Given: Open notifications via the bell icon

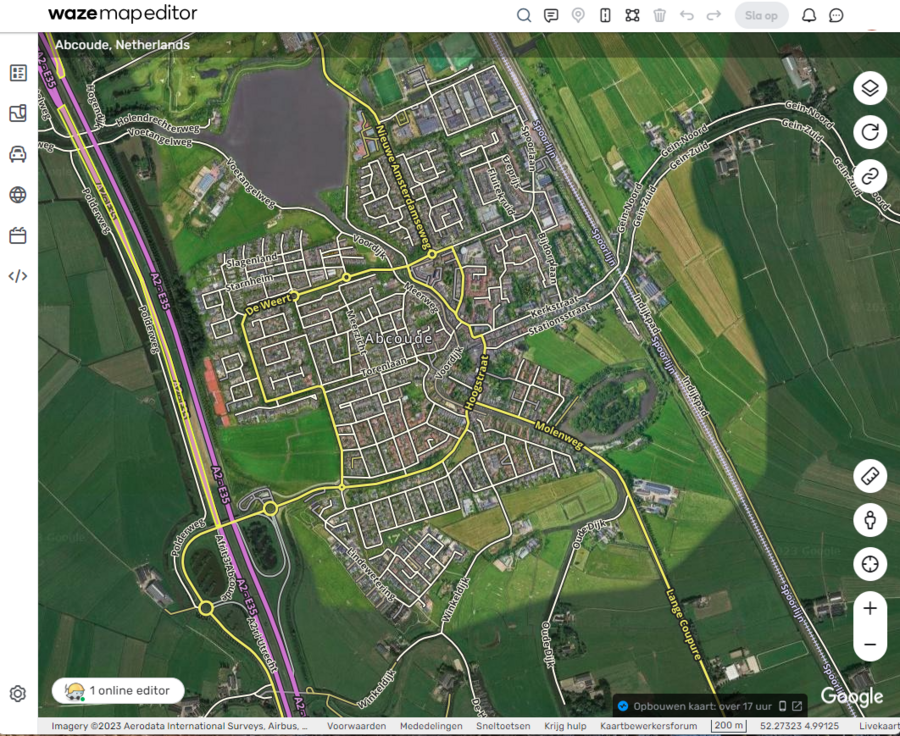Looking at the screenshot, I should (810, 15).
